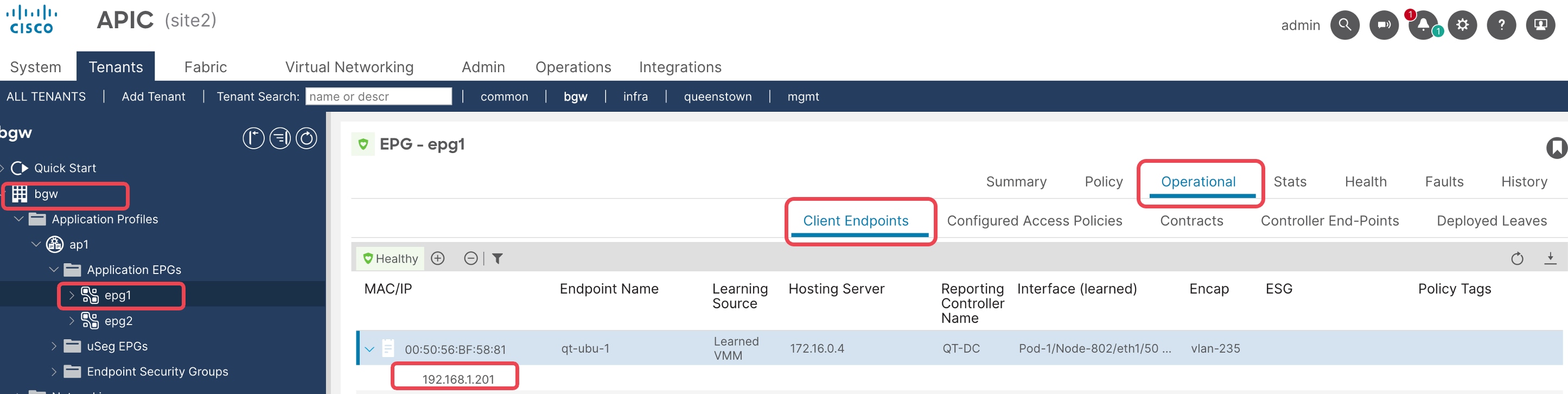Screen dimensions: 1568x394
Task: Click the epg2 EPG icon
Action: tap(90, 320)
